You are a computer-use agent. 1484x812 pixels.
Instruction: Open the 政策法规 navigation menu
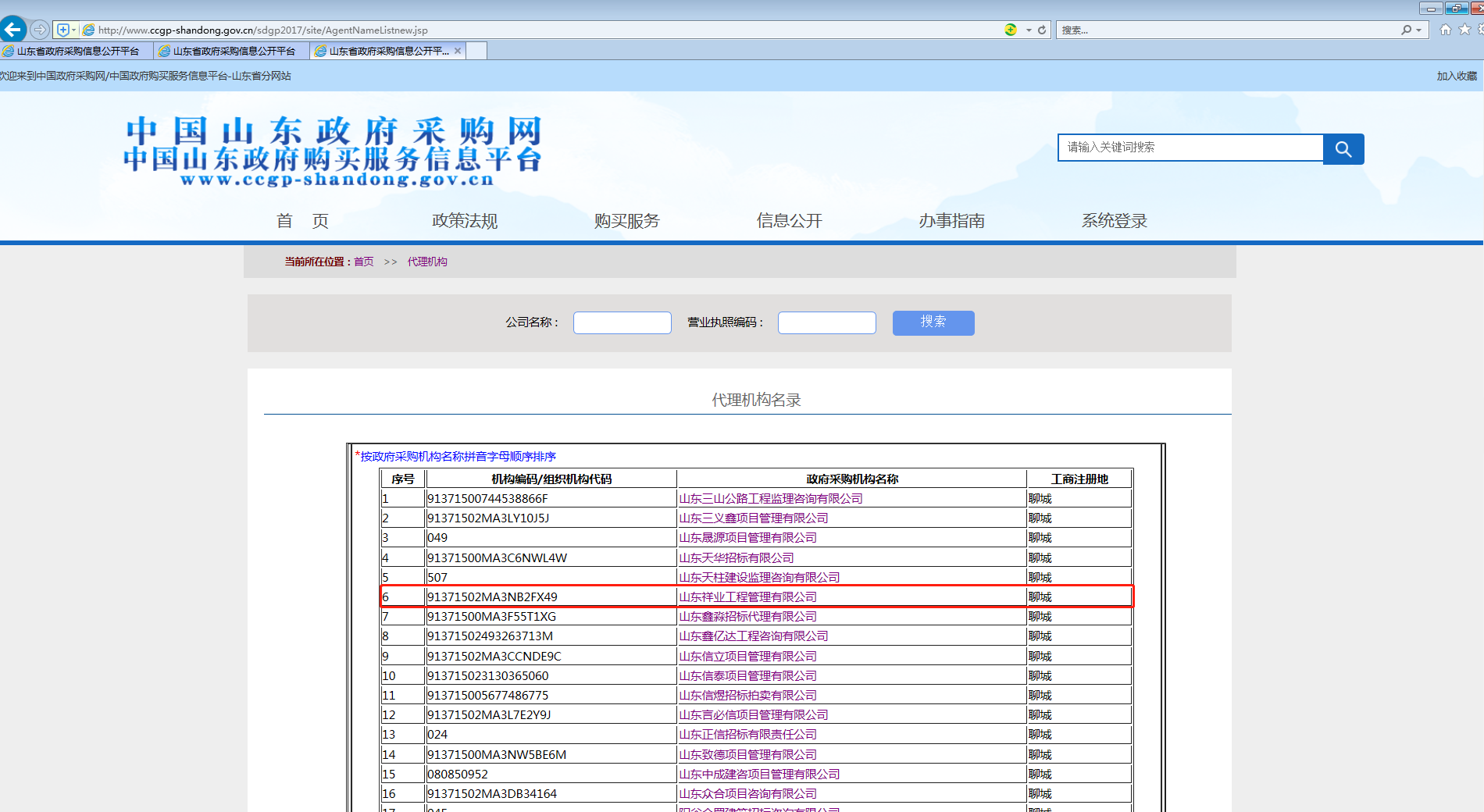point(465,221)
